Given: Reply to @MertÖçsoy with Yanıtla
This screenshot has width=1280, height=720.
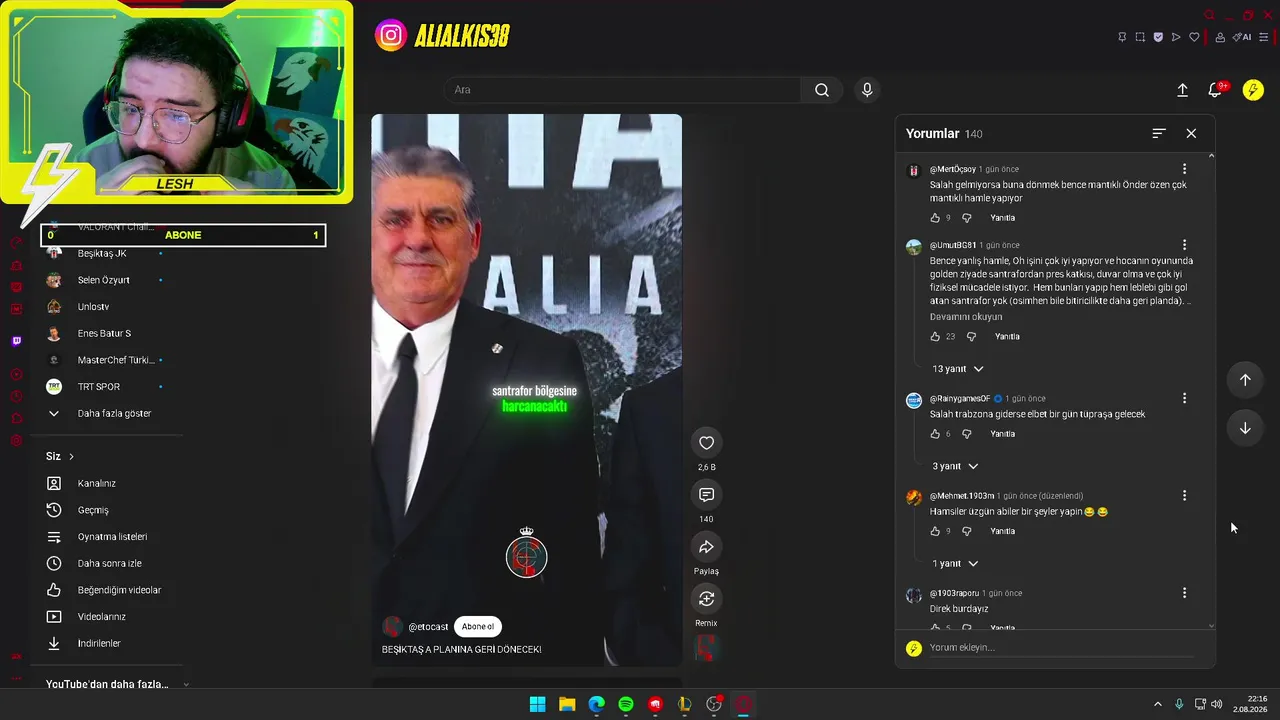Looking at the screenshot, I should point(1002,218).
